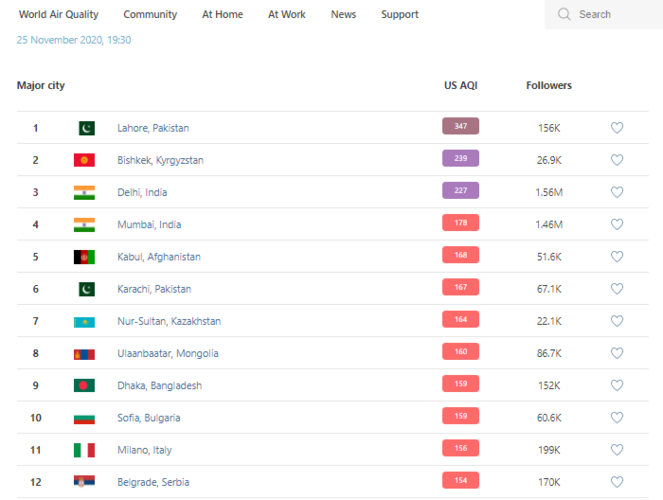This screenshot has height=500, width=663.
Task: Click the Kazakhstan flag beside Nur-Sultan
Action: [84, 321]
